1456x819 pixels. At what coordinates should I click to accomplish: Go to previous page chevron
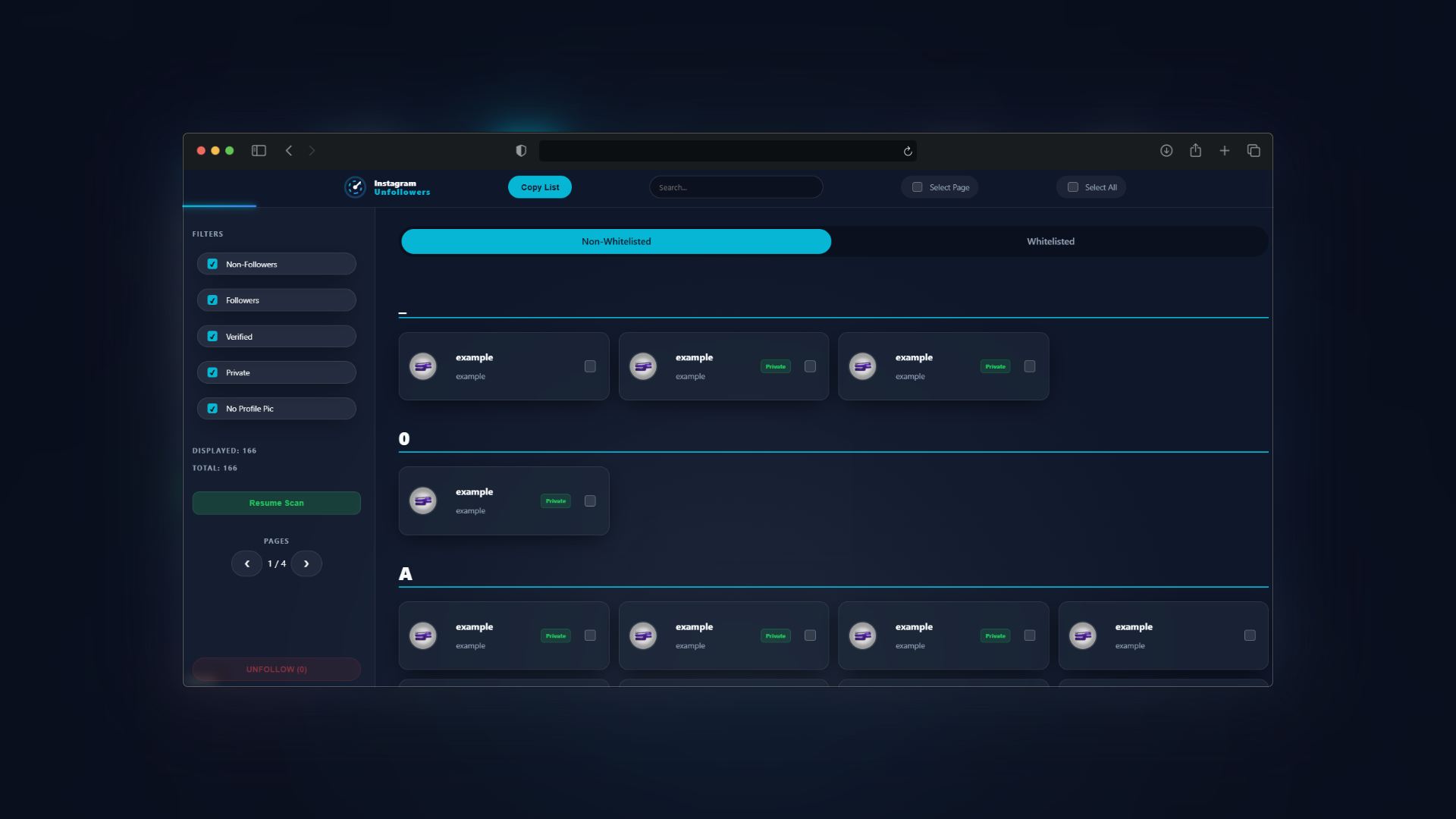[x=247, y=564]
